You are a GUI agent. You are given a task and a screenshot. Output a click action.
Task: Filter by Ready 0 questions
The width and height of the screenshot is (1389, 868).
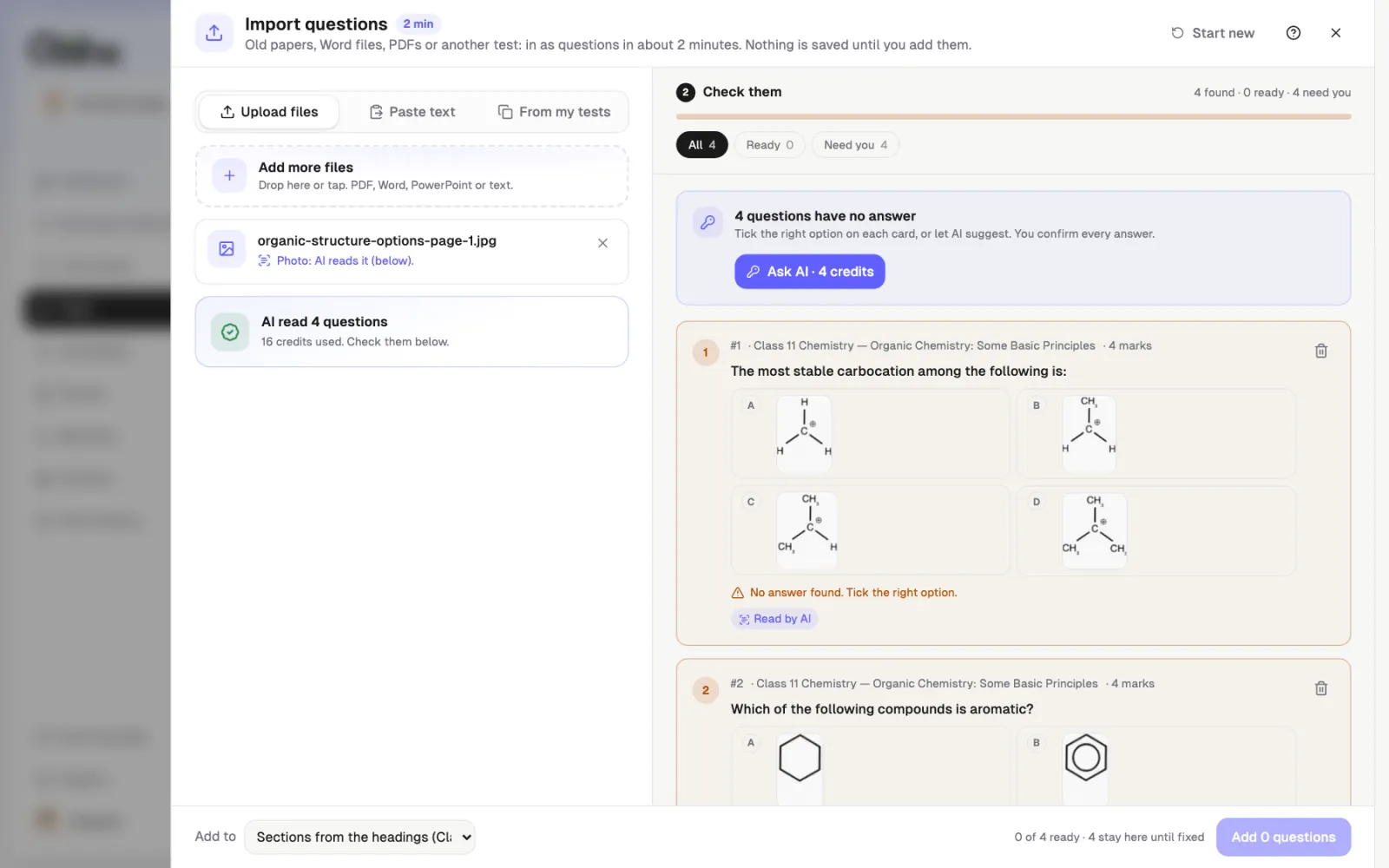[x=769, y=145]
